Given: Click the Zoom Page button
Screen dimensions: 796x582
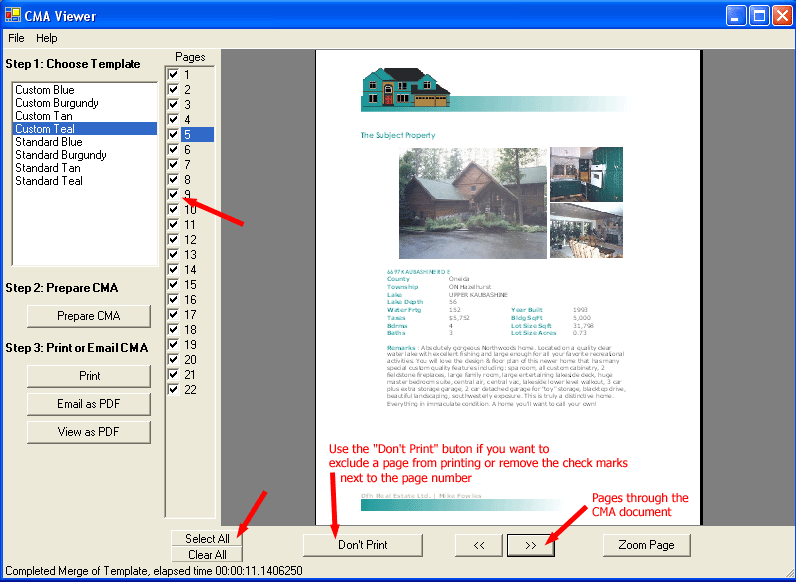Looking at the screenshot, I should click(646, 545).
